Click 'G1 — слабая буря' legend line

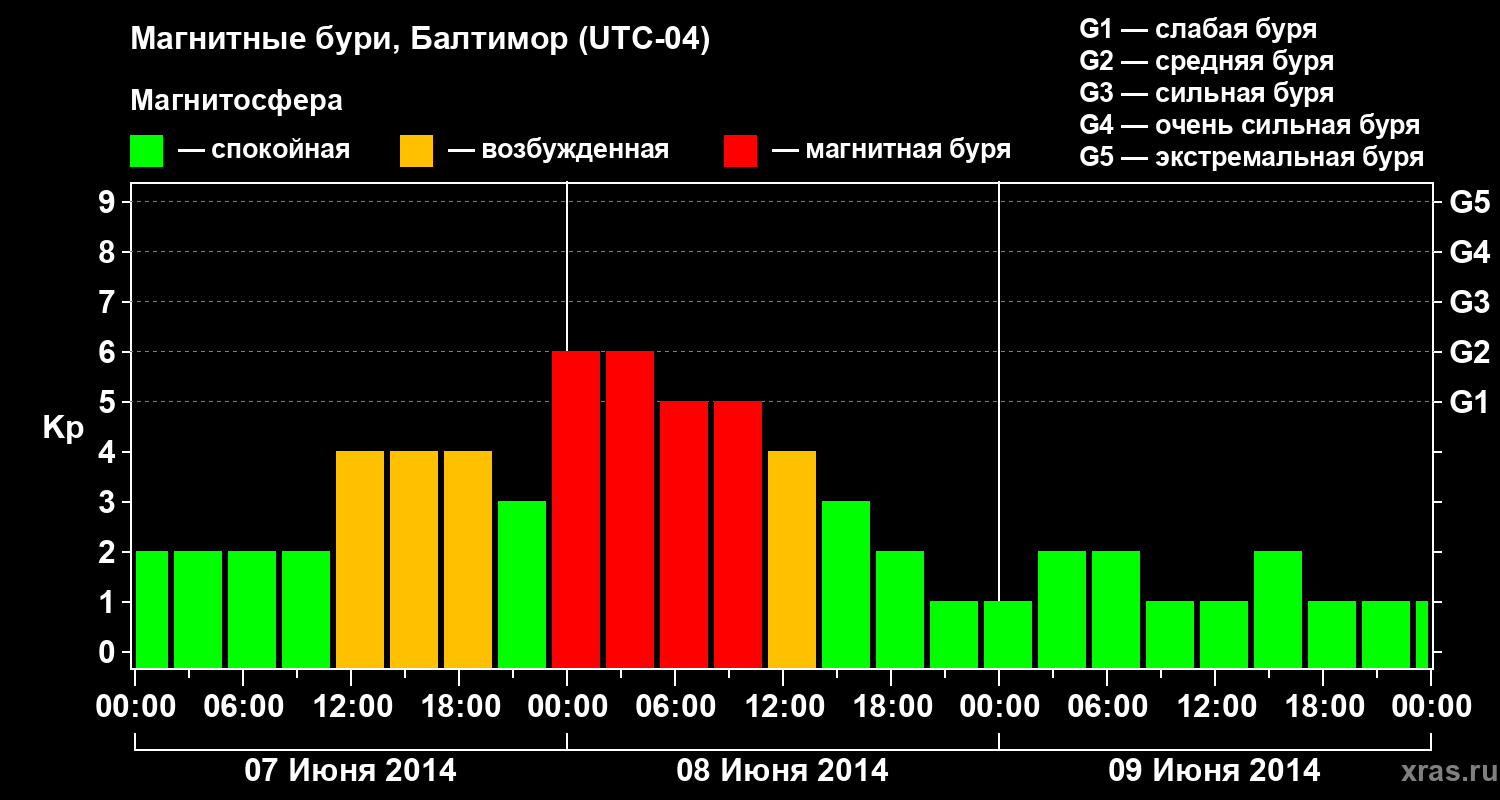click(1198, 29)
